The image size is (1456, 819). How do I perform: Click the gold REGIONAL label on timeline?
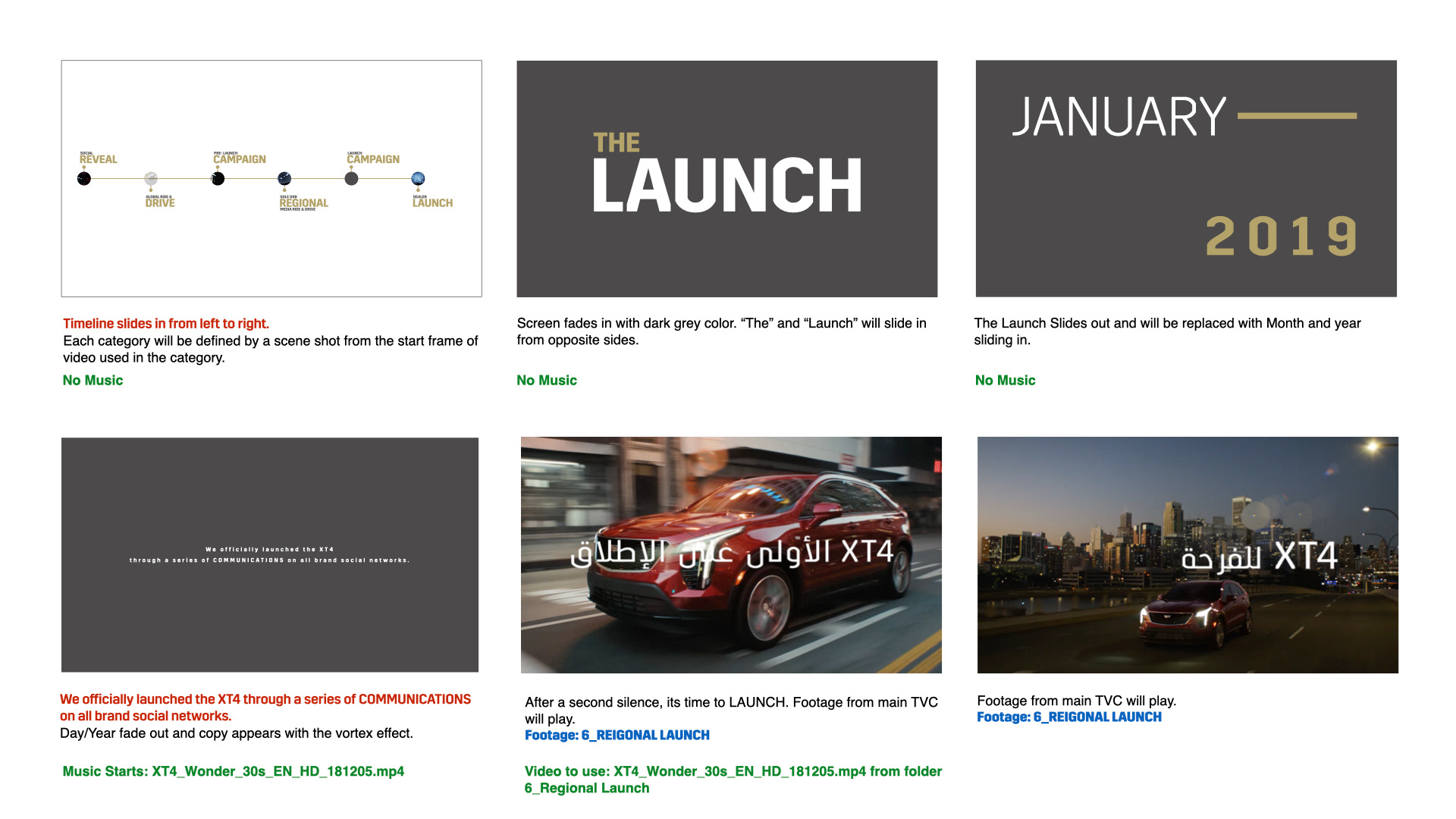(x=303, y=203)
